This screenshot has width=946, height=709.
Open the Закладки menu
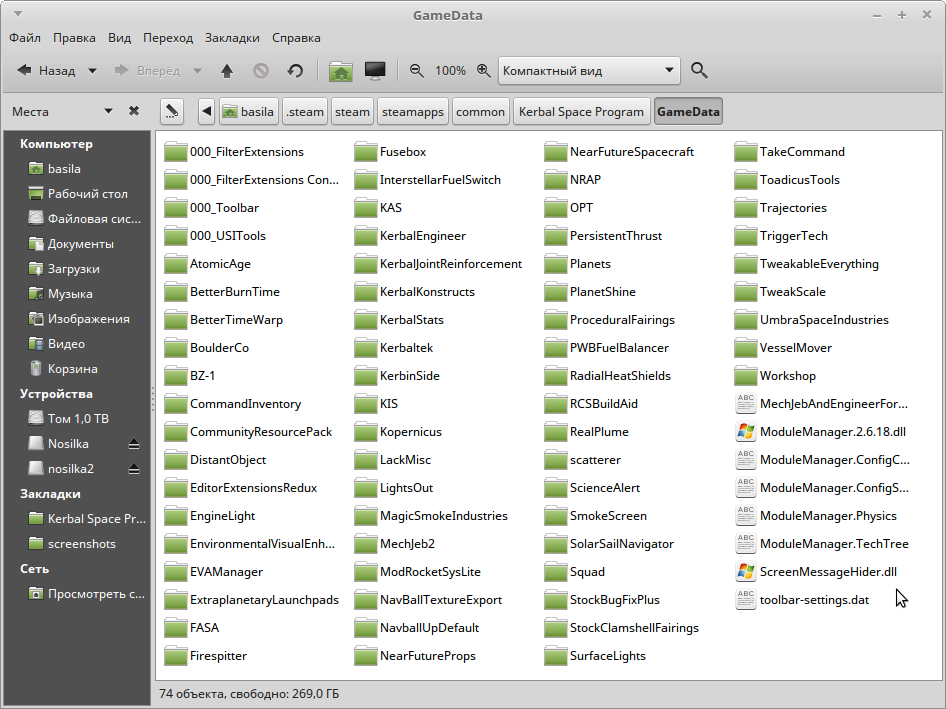(232, 38)
